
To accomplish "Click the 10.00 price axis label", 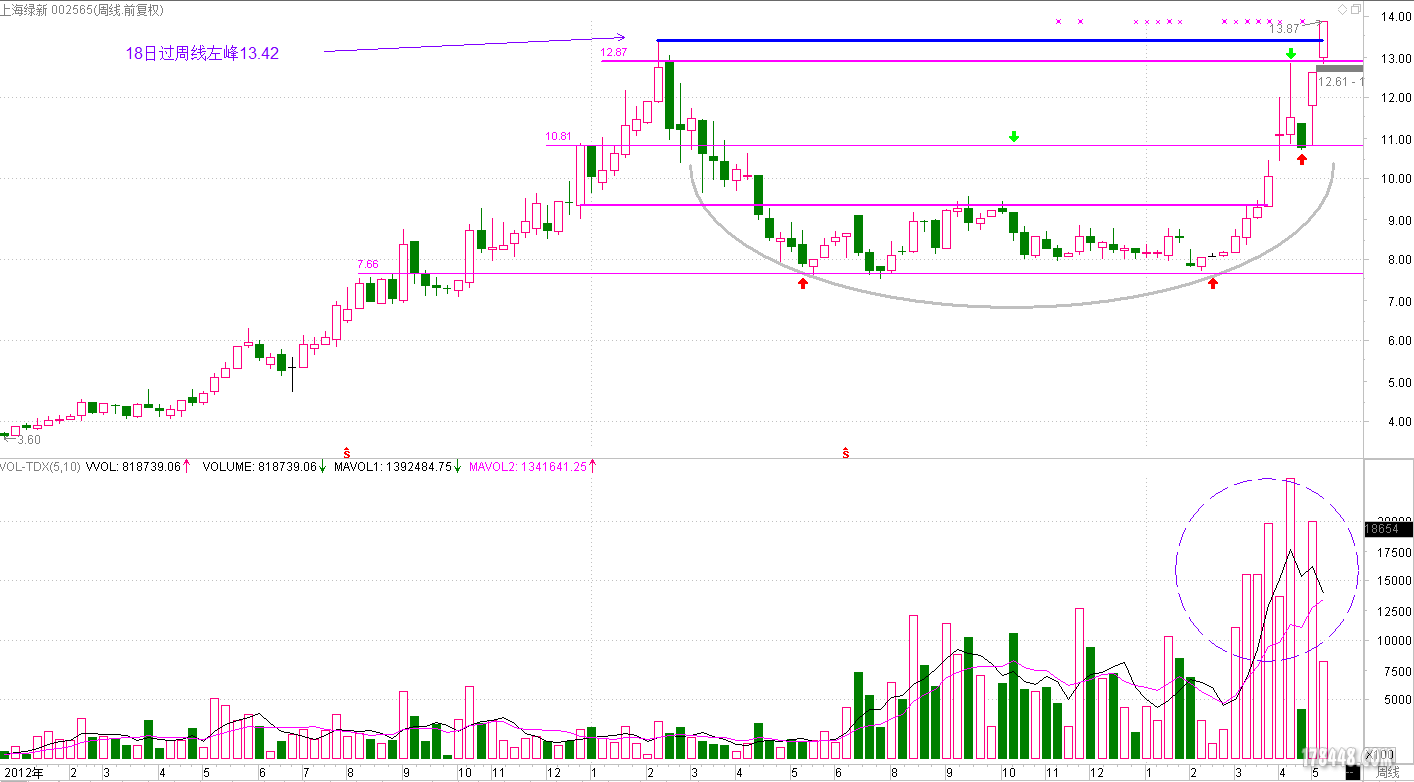I will coord(1394,179).
